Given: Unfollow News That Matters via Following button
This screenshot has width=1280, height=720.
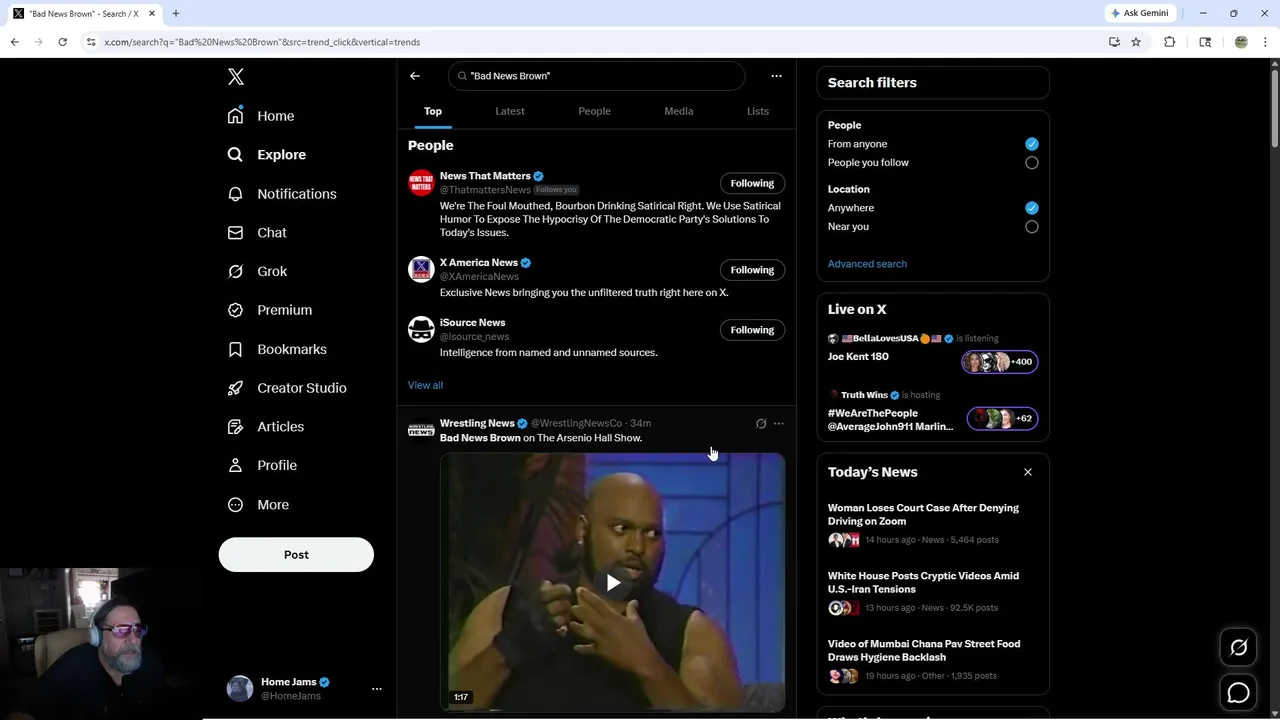Looking at the screenshot, I should tap(752, 184).
